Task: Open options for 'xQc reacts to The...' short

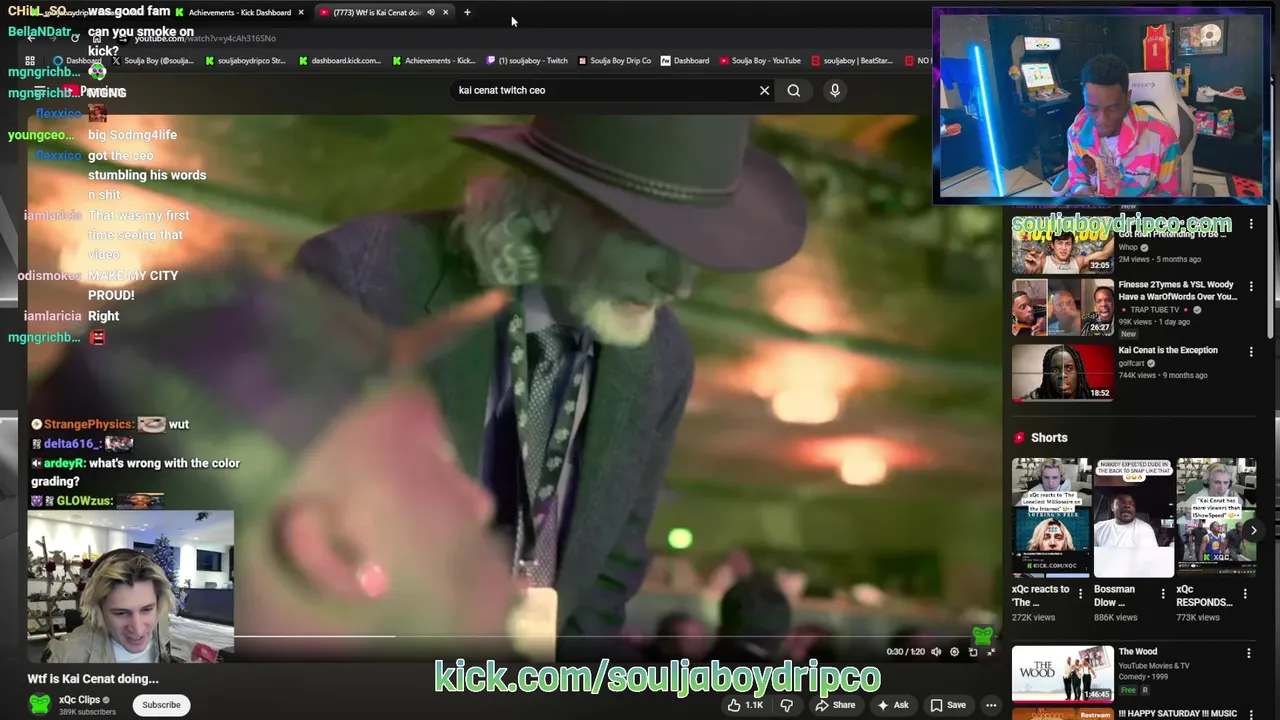Action: [x=1080, y=594]
